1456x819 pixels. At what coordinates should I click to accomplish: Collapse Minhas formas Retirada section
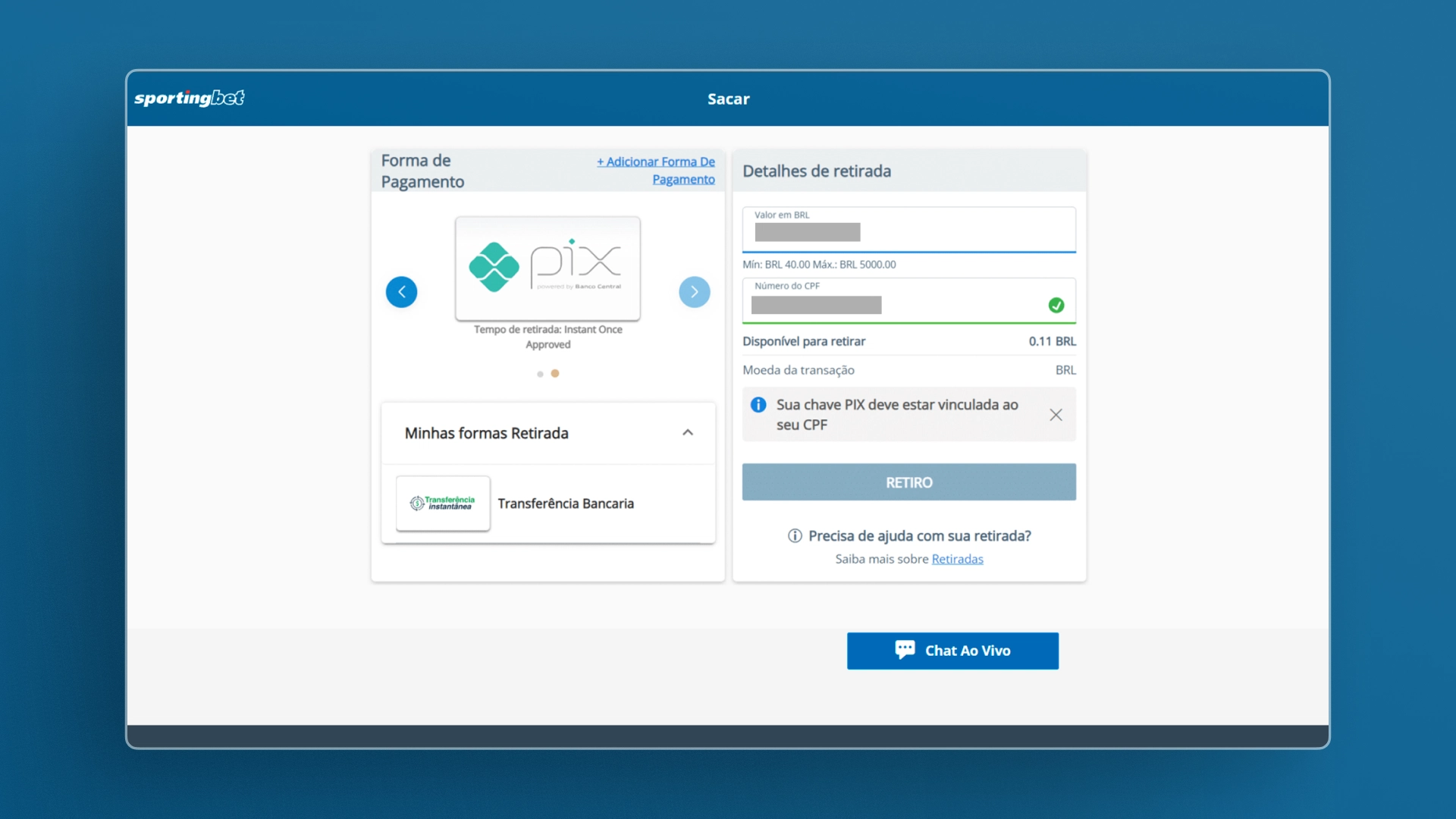point(688,432)
